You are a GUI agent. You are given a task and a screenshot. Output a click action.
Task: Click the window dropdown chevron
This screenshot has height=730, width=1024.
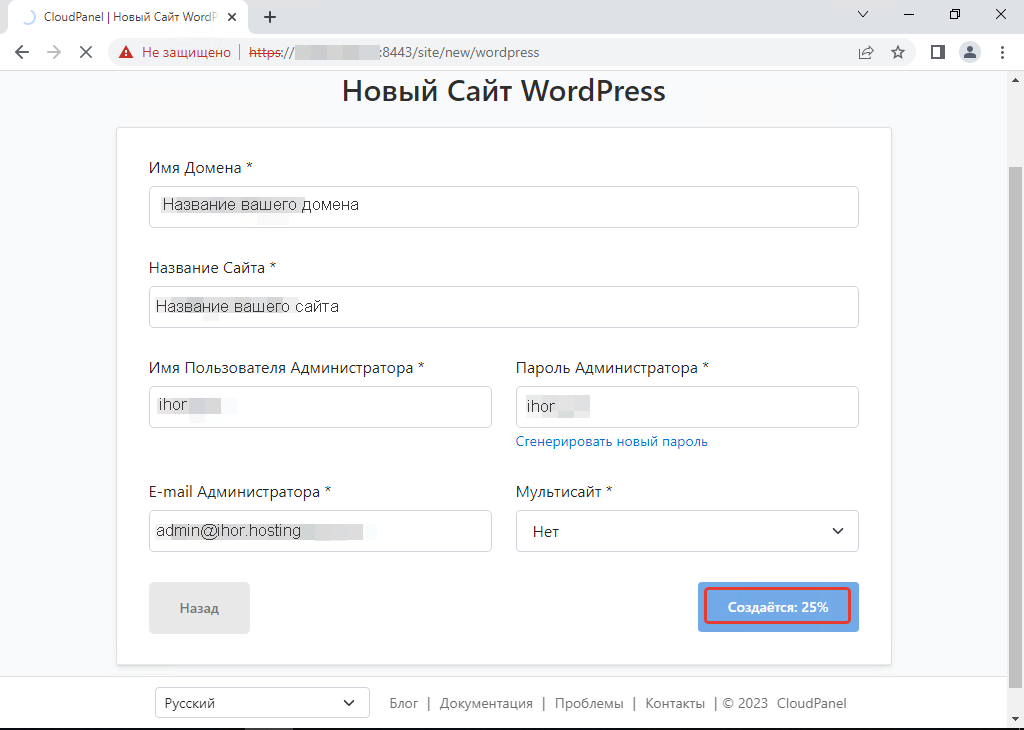pyautogui.click(x=863, y=15)
